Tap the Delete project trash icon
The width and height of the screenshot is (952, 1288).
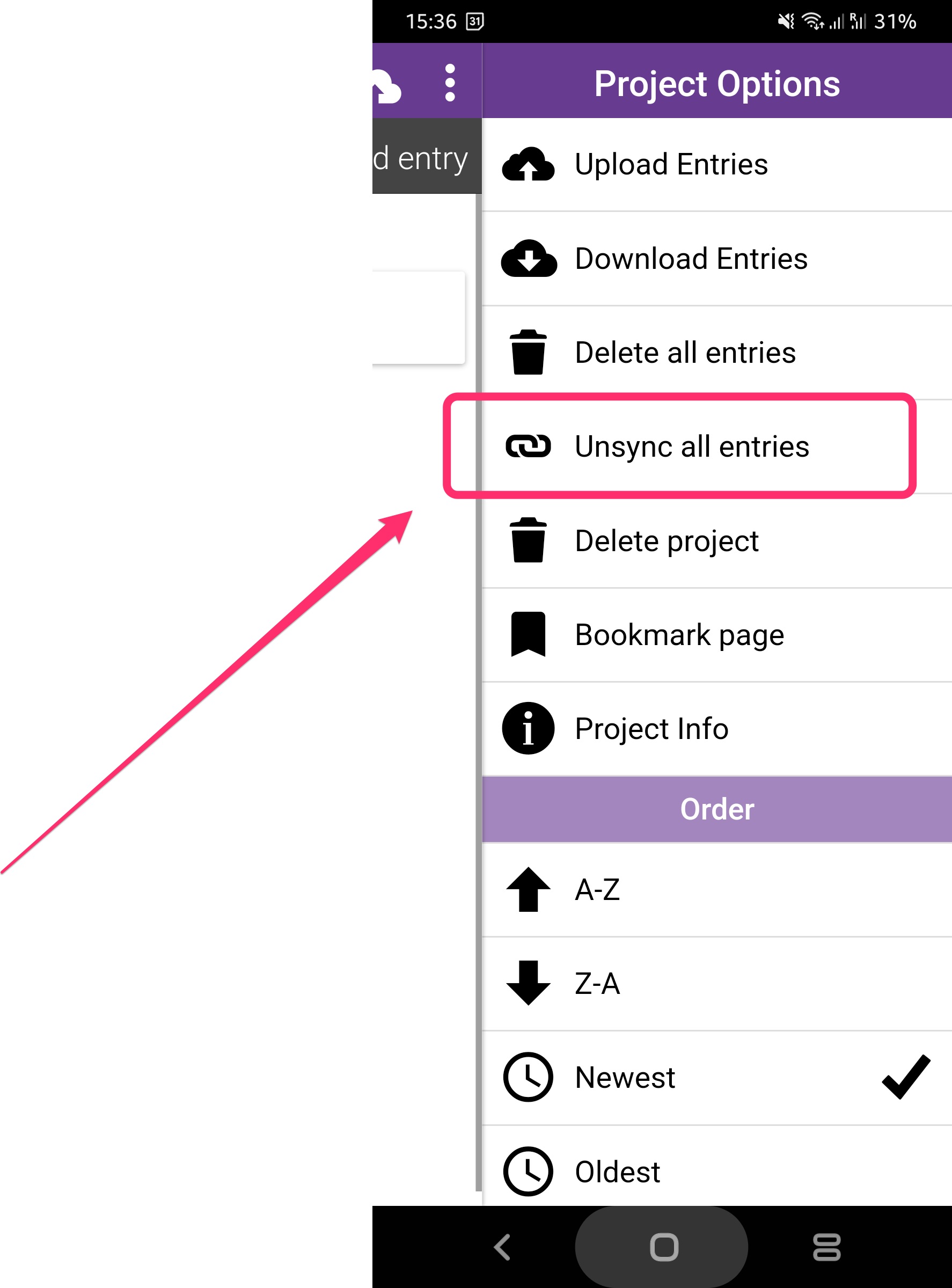point(528,540)
